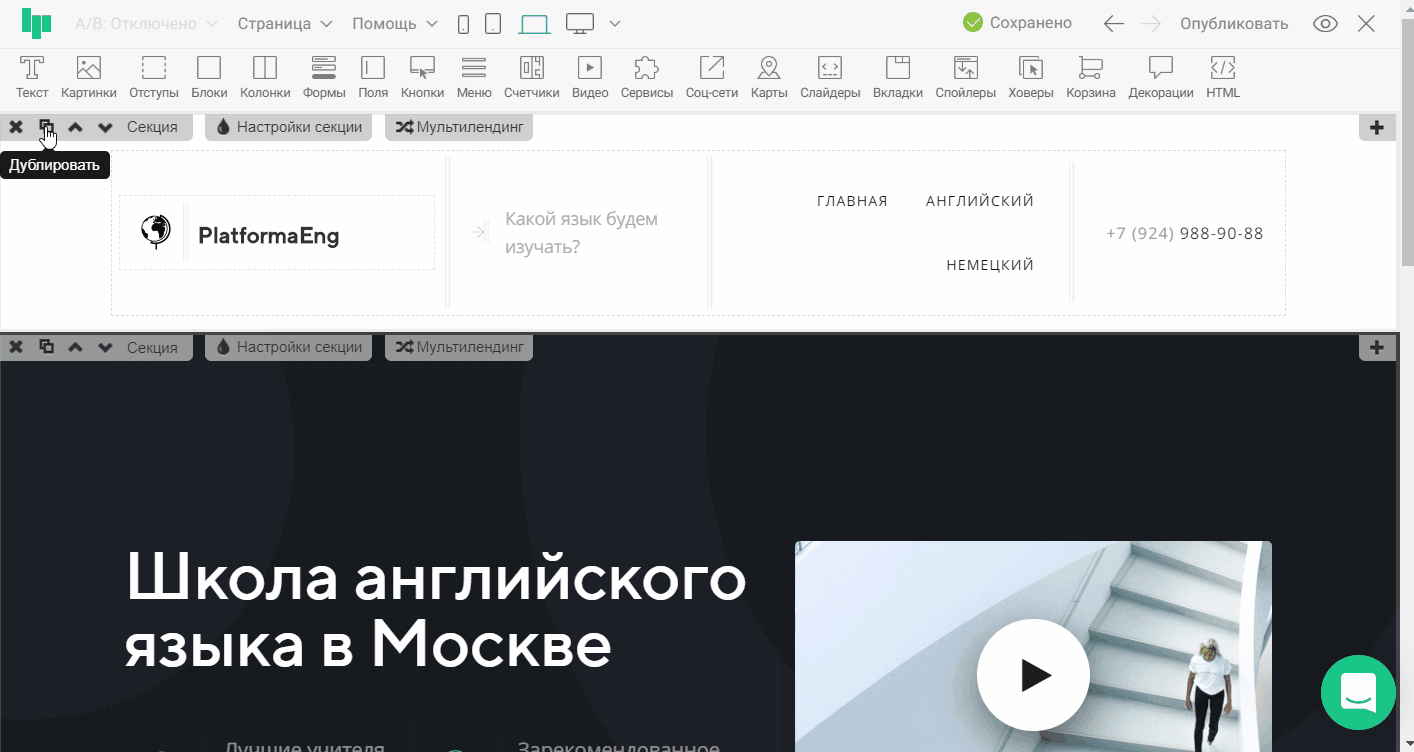The image size is (1414, 752).
Task: Add a Колонки columns element
Action: (x=265, y=77)
